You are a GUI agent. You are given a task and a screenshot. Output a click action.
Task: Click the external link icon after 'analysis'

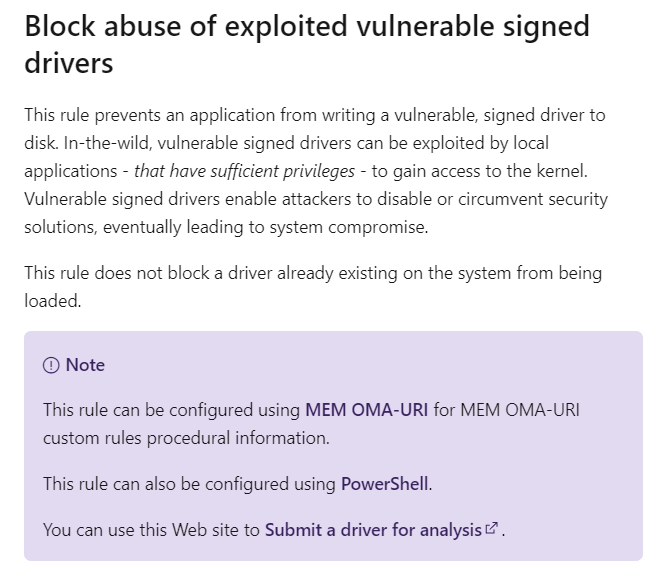pos(490,529)
